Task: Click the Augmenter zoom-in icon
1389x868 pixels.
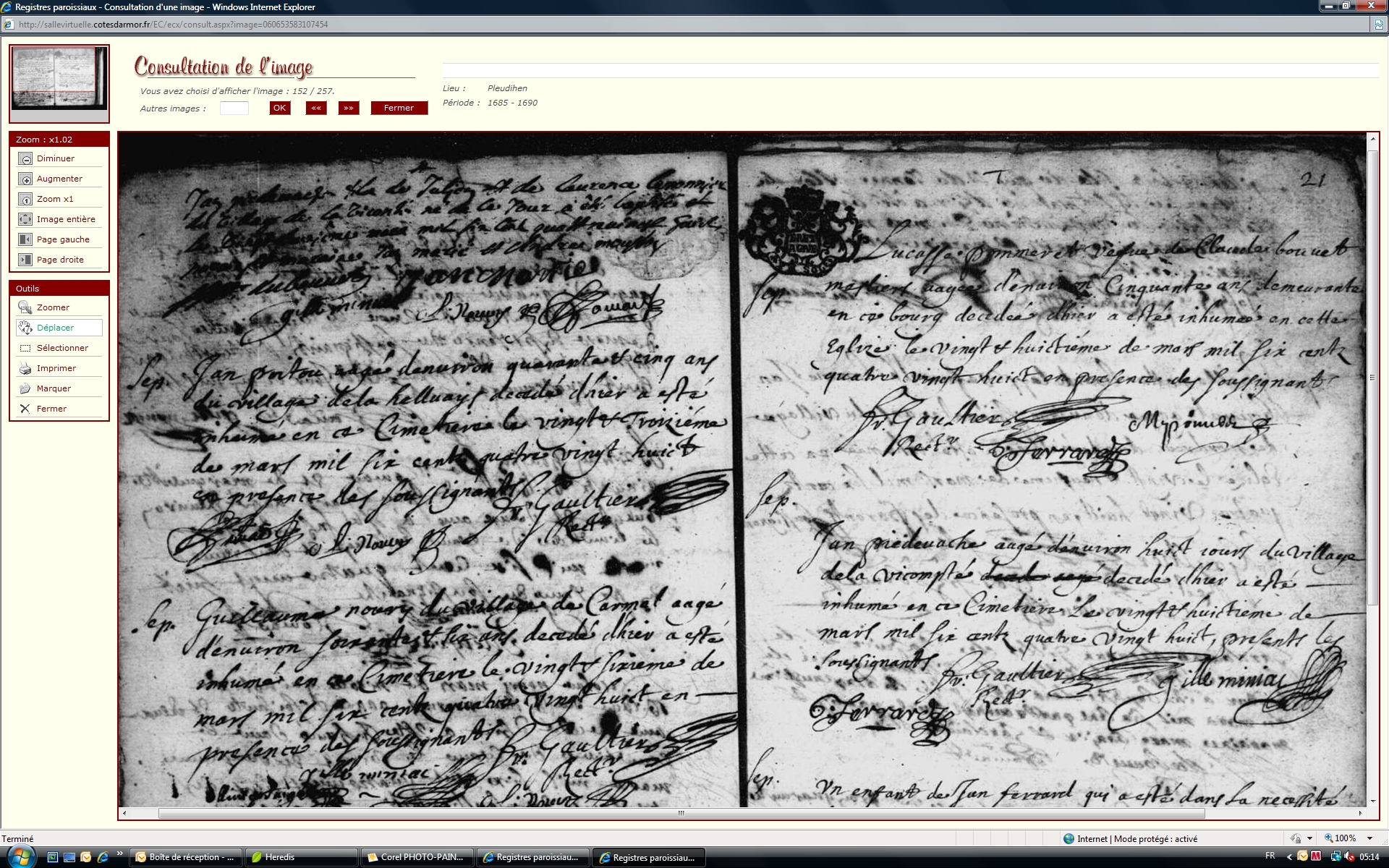Action: click(25, 179)
